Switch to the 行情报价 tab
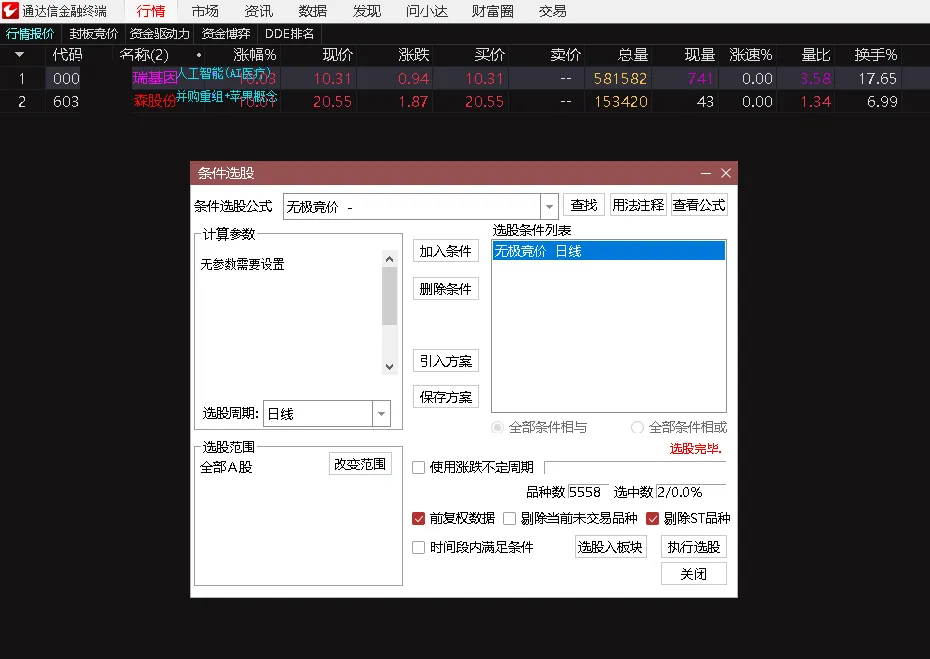Viewport: 930px width, 659px height. 30,34
